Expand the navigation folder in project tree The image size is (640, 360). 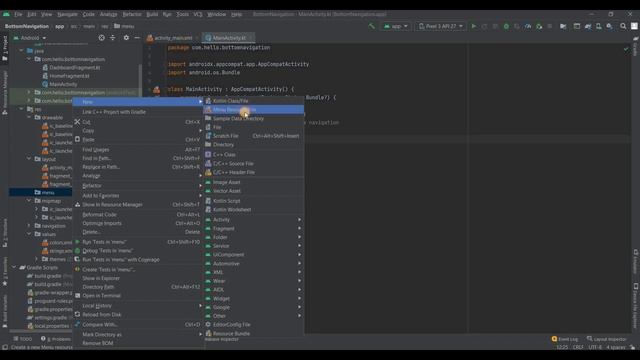click(29, 226)
